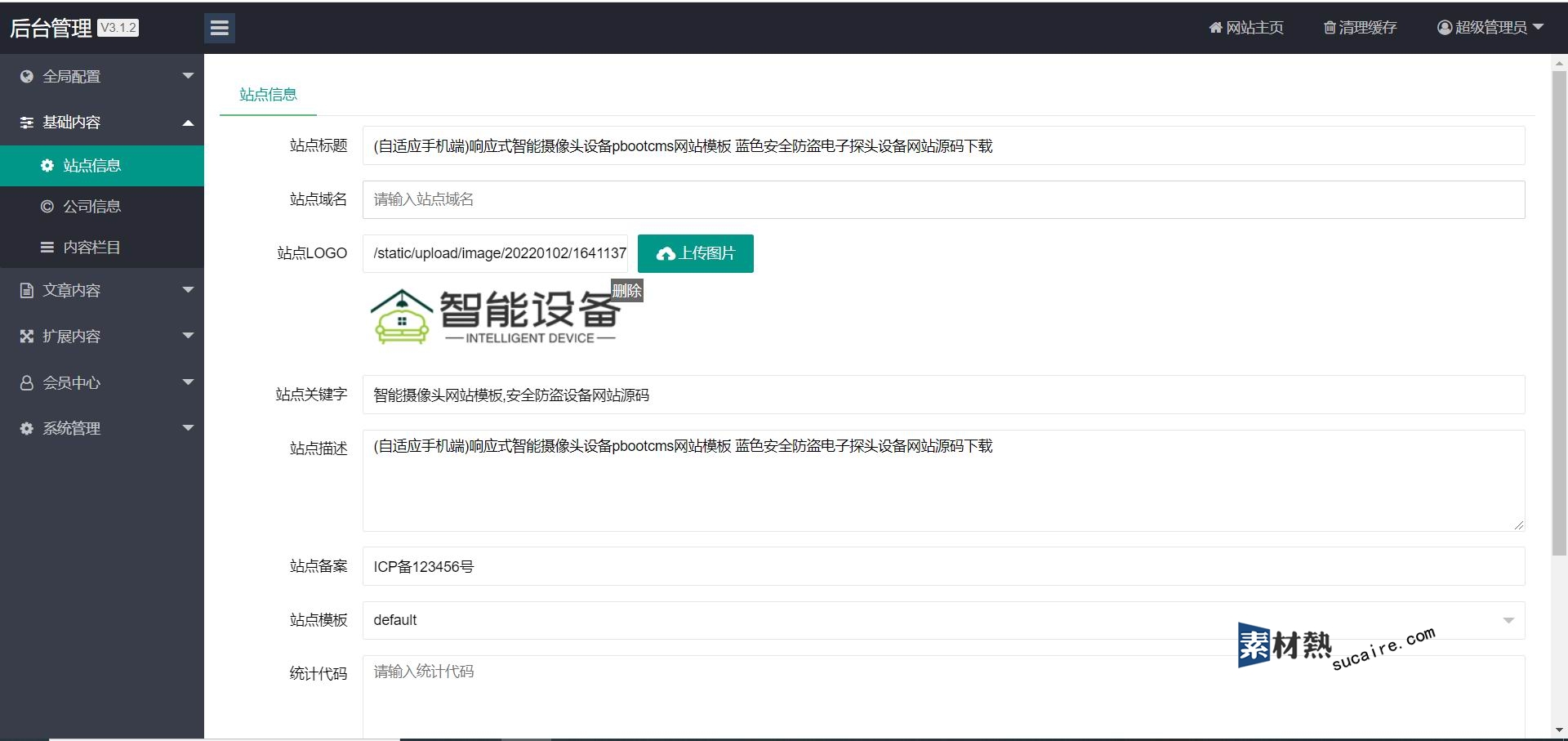Click the globe icon beside 全局配置

coord(27,76)
